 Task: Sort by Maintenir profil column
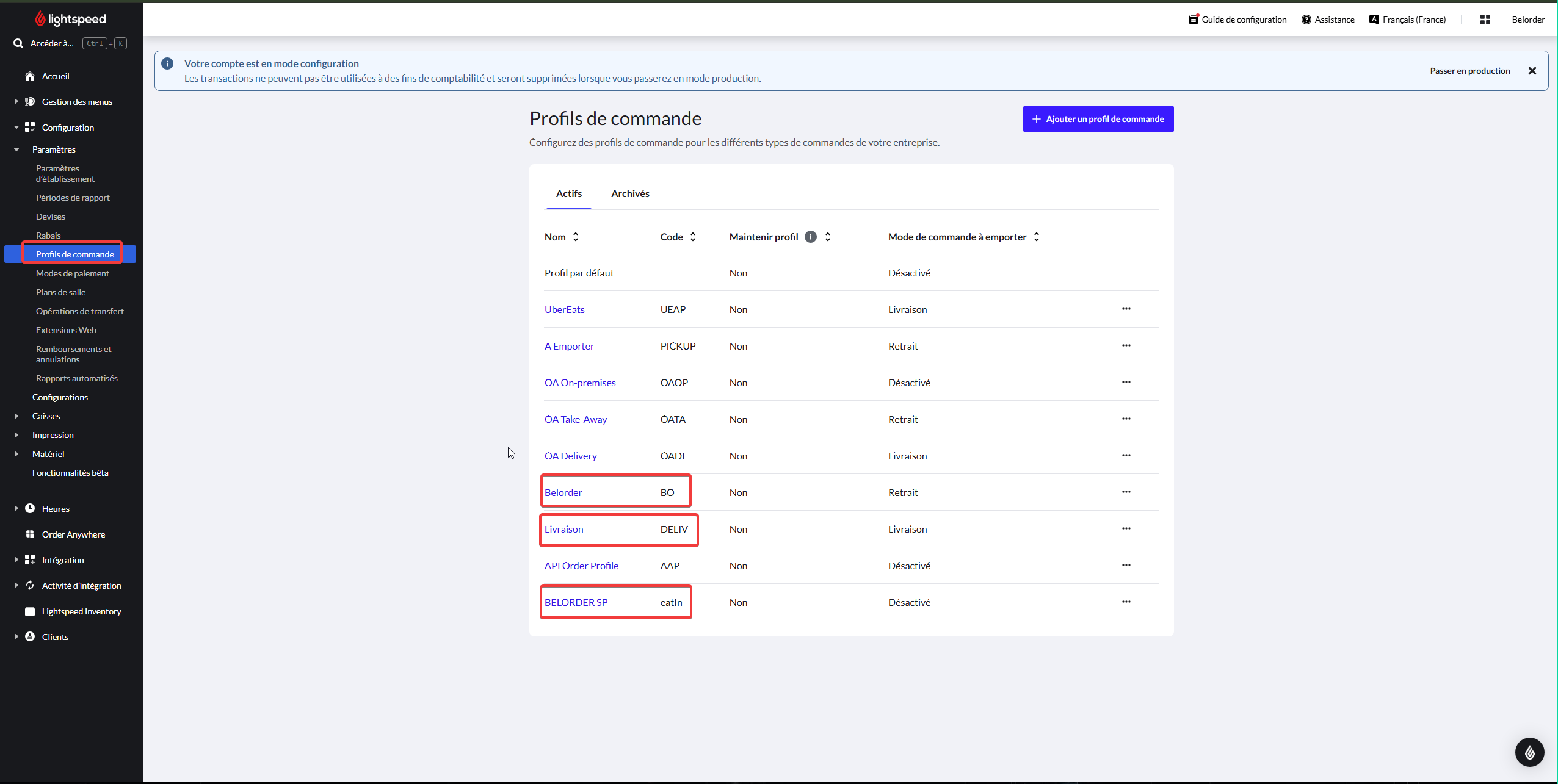click(x=828, y=237)
